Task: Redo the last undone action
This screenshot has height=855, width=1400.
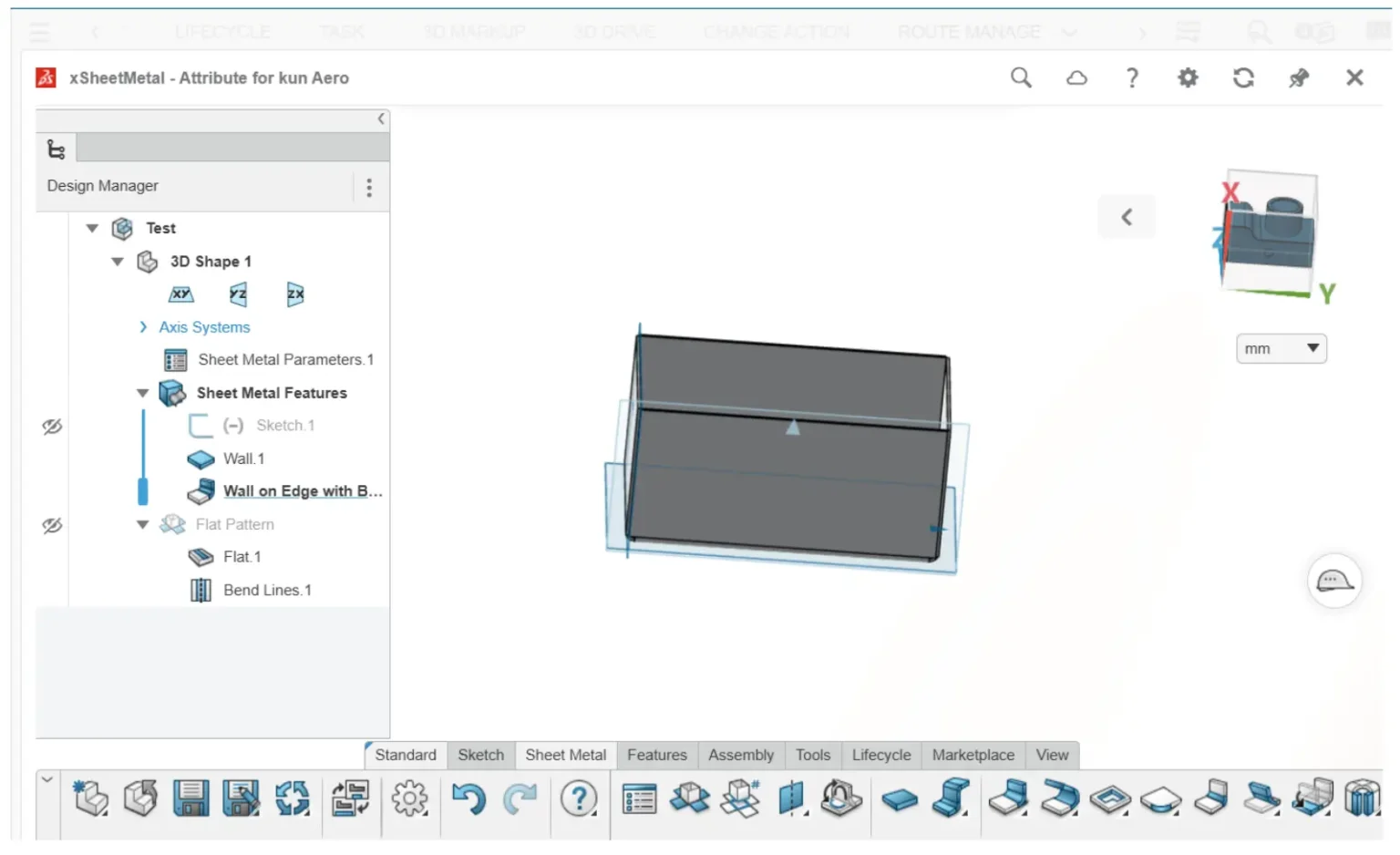Action: coord(520,798)
